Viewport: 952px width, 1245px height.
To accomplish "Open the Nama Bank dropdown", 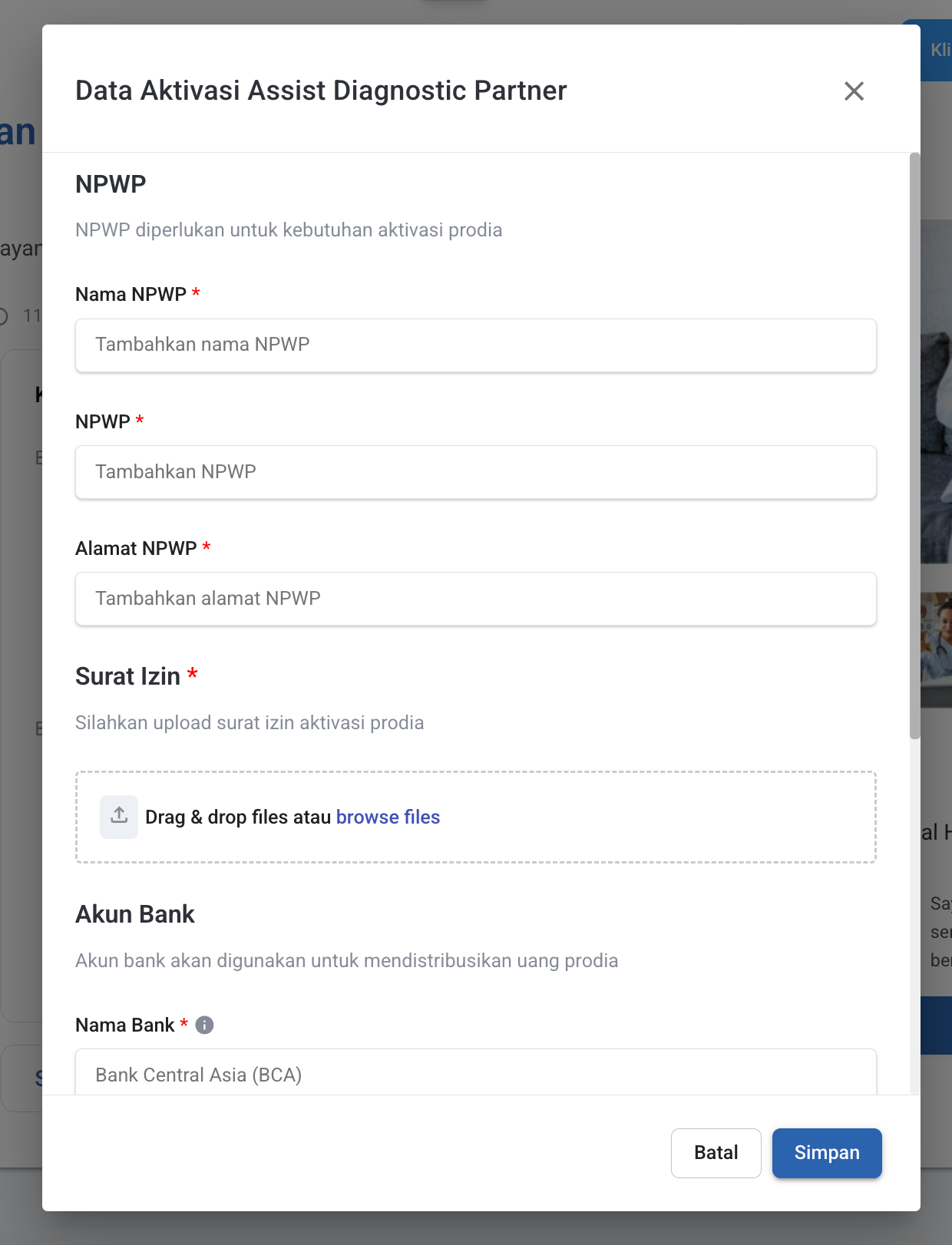I will click(475, 1073).
